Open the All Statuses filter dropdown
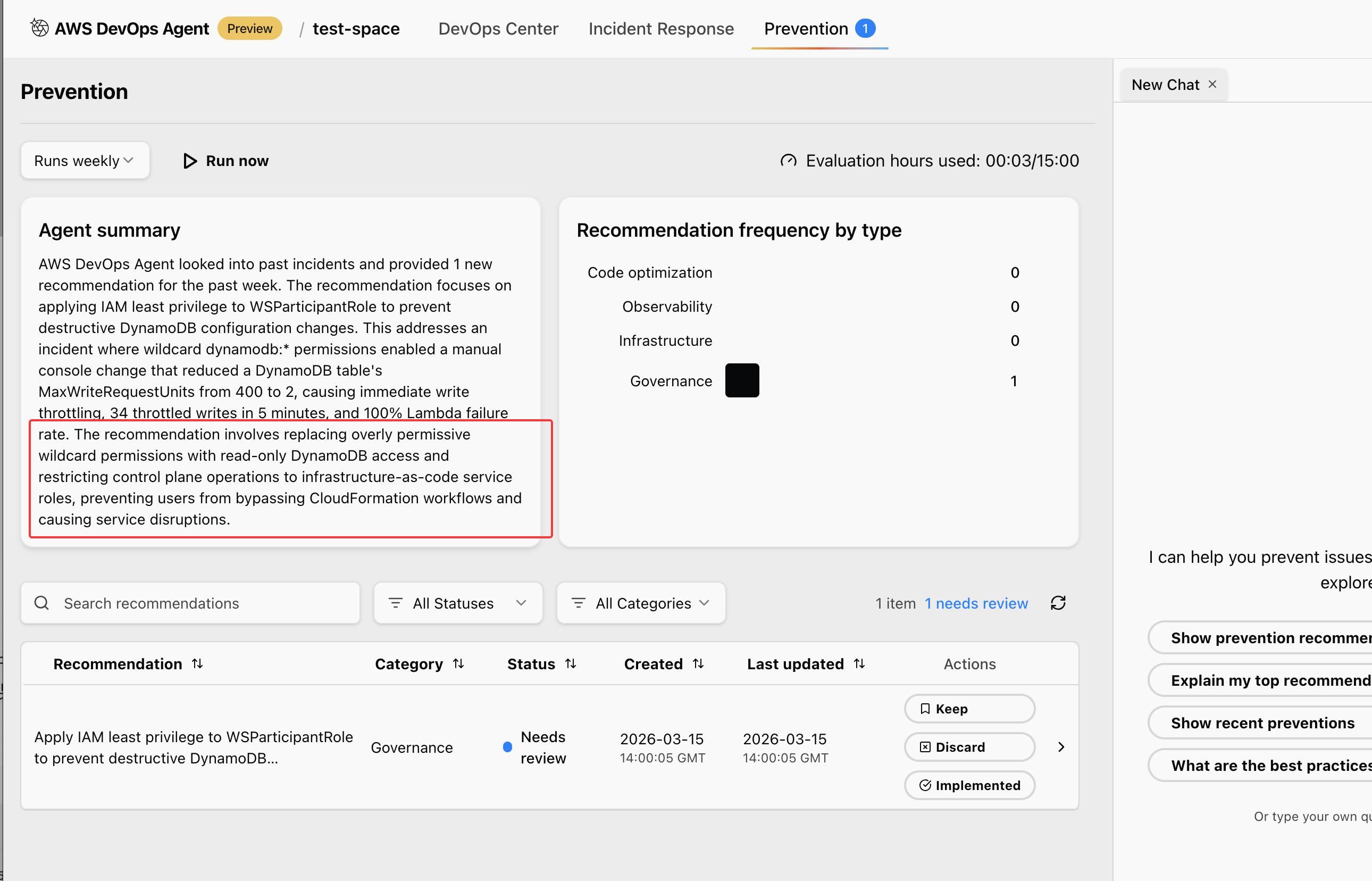 pos(457,603)
